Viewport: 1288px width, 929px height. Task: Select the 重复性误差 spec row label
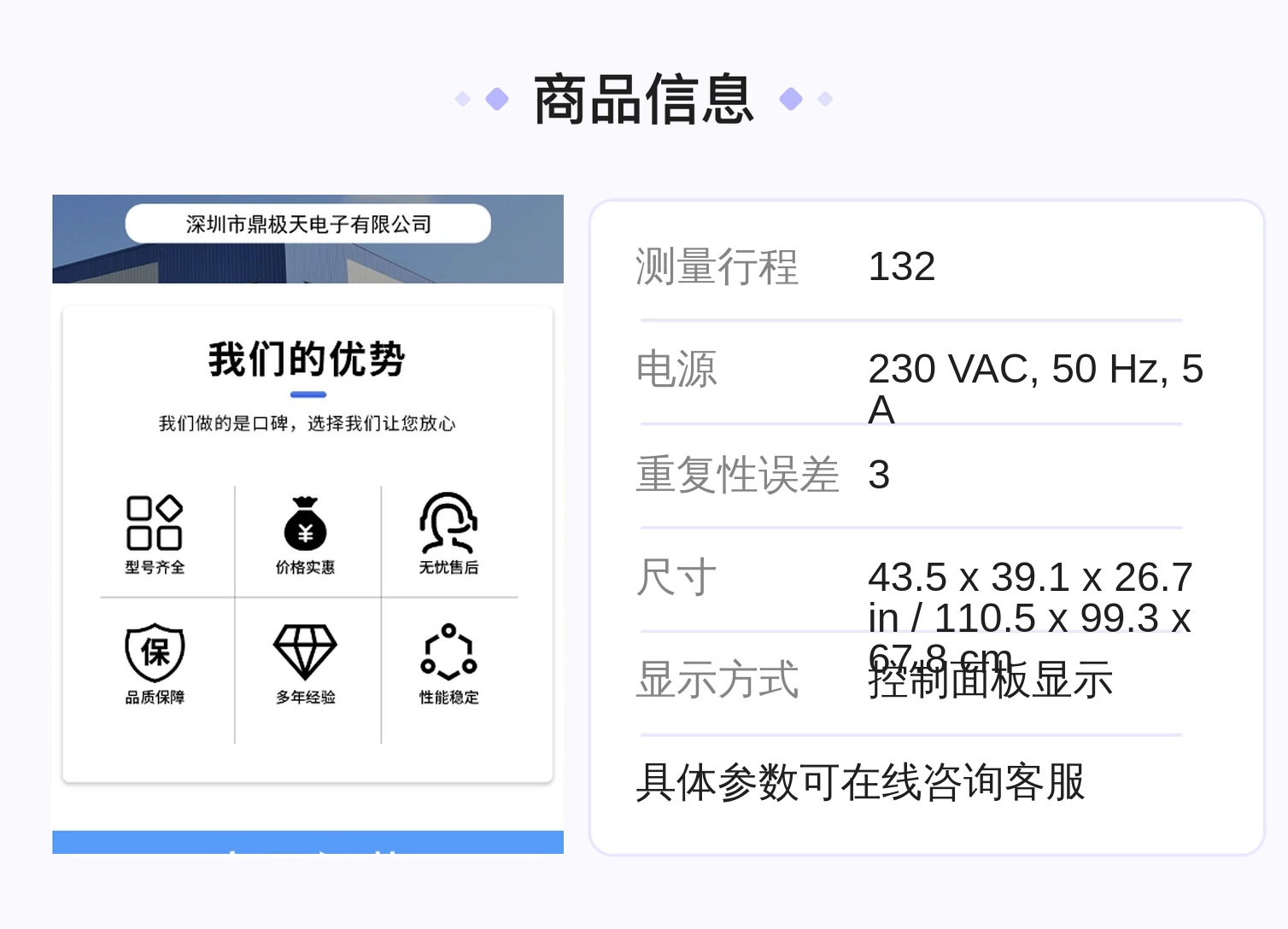(x=738, y=475)
